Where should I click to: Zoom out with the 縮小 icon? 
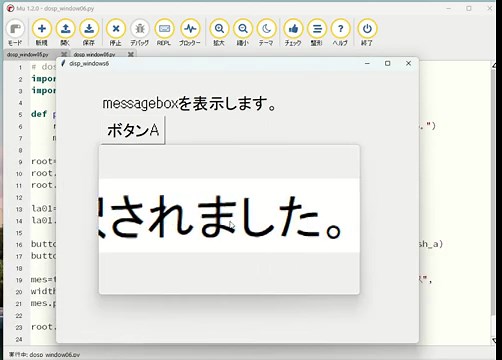coord(243,32)
